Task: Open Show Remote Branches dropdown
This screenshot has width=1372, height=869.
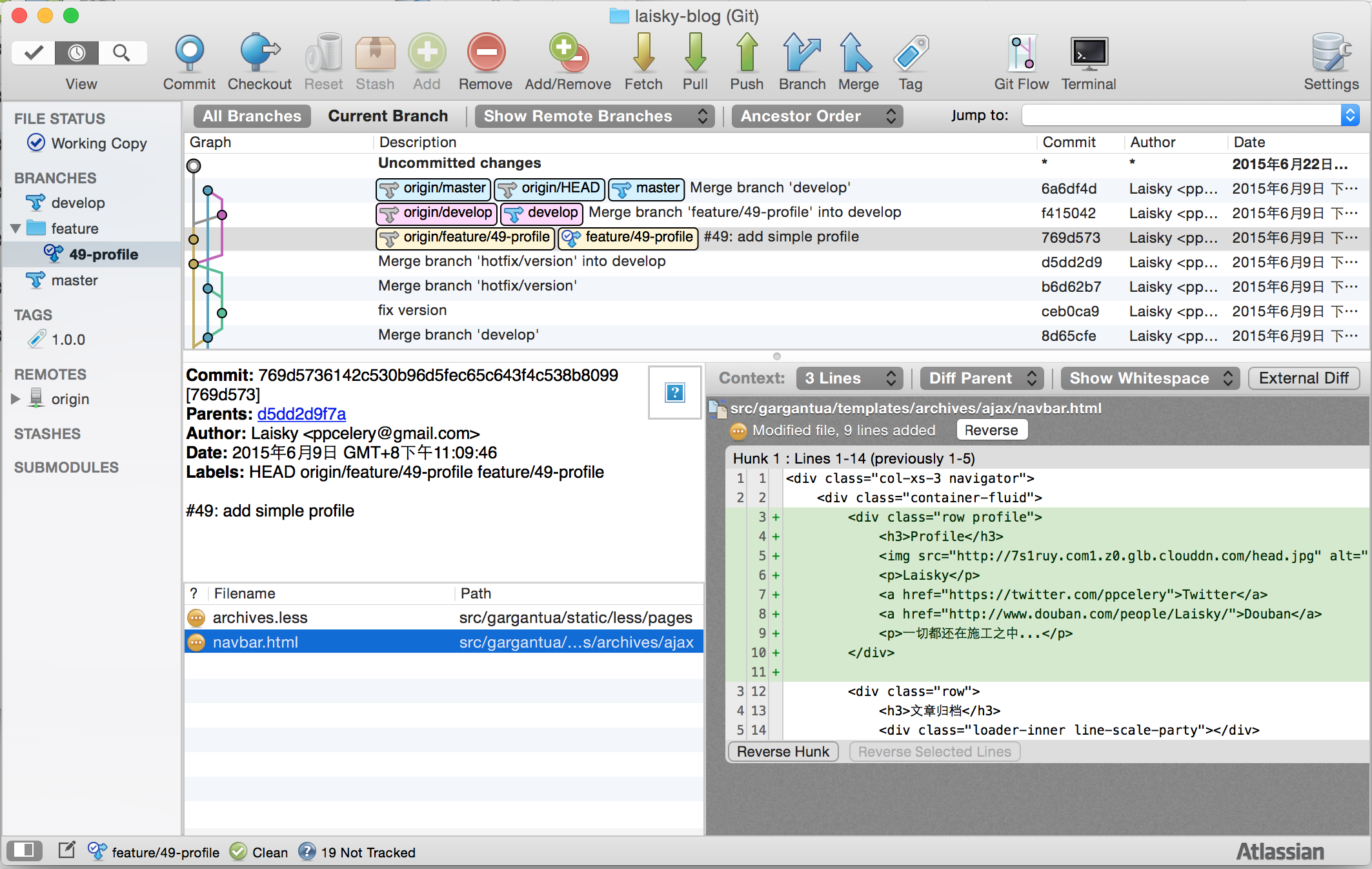Action: 594,116
